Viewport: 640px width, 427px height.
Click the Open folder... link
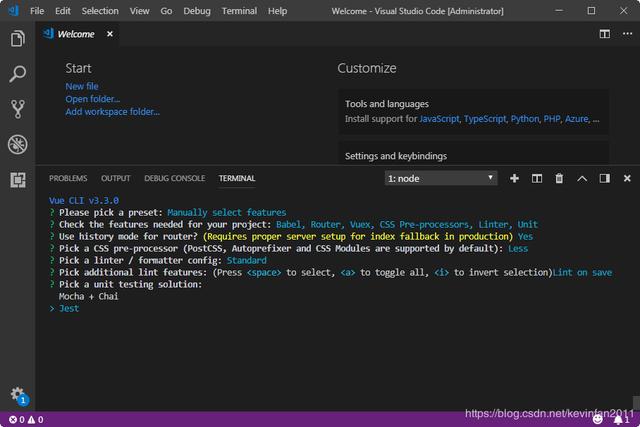pyautogui.click(x=93, y=99)
